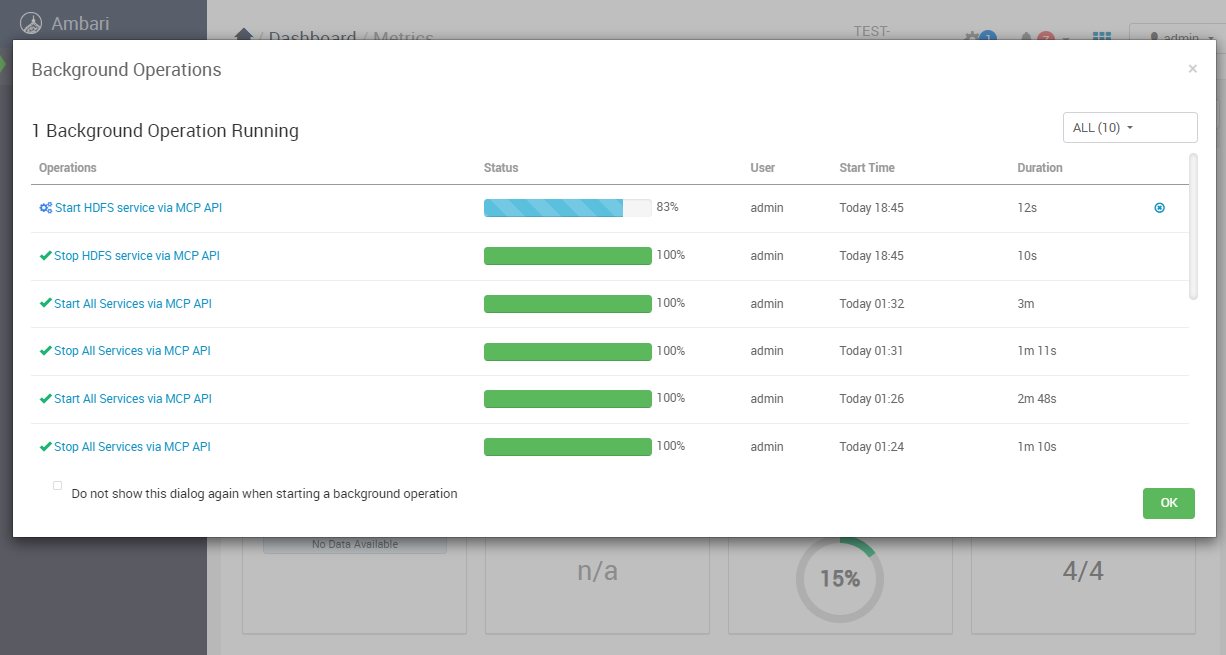Click the operations list vertical scrollbar

1192,225
